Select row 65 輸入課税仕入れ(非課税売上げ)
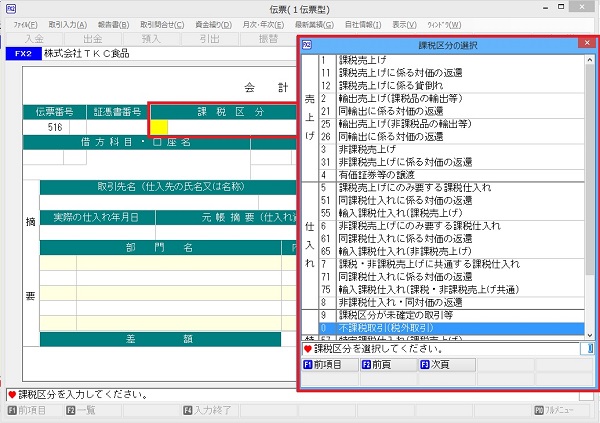The image size is (600, 423). tap(452, 252)
